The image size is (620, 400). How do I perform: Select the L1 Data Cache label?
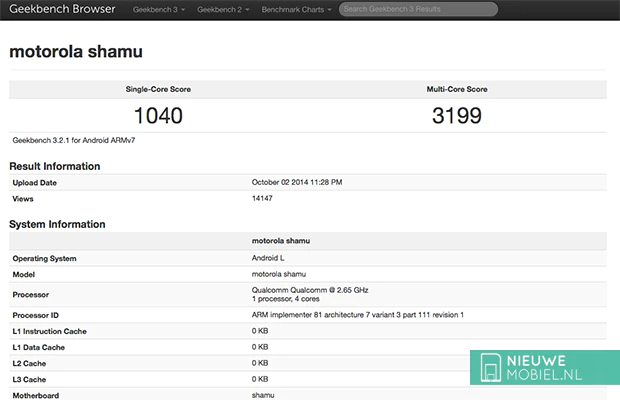tap(38, 348)
